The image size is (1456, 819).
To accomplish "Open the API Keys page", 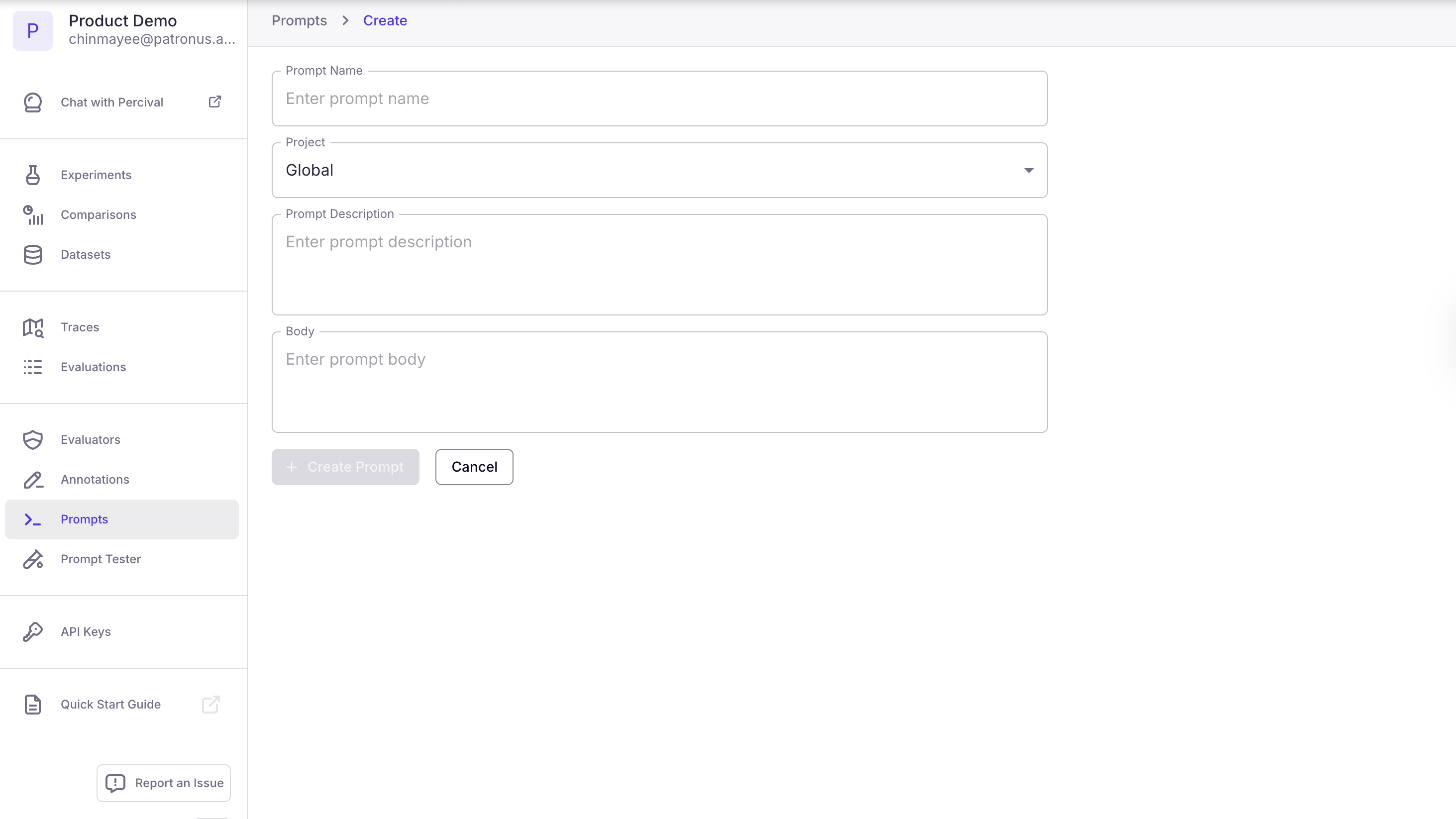I will click(121, 632).
